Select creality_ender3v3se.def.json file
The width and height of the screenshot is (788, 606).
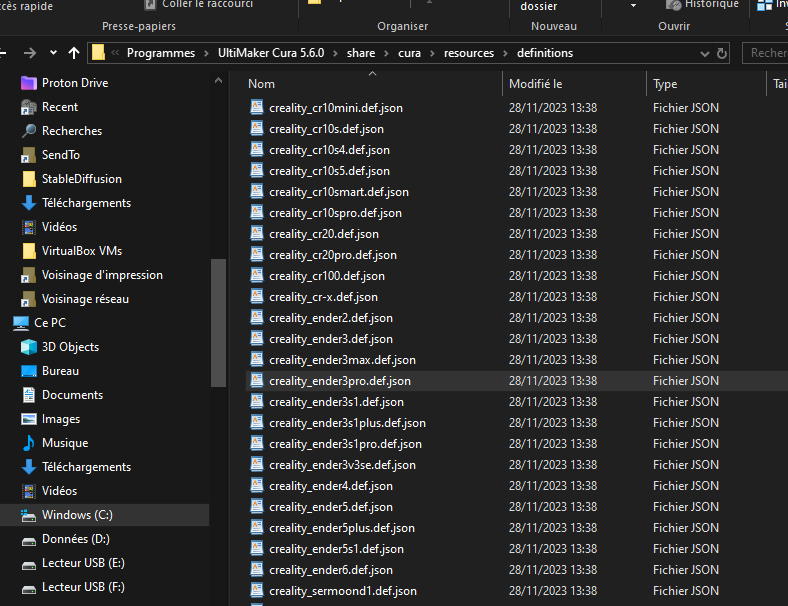[342, 465]
